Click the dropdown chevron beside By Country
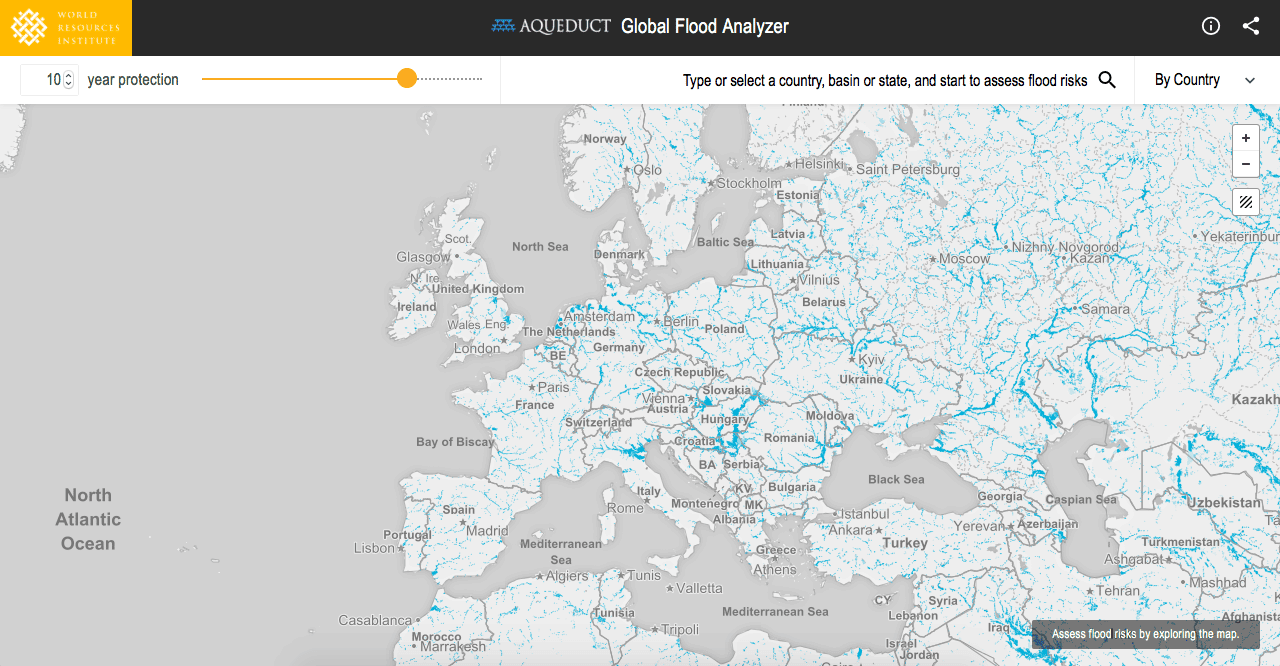The width and height of the screenshot is (1280, 666). pos(1250,81)
